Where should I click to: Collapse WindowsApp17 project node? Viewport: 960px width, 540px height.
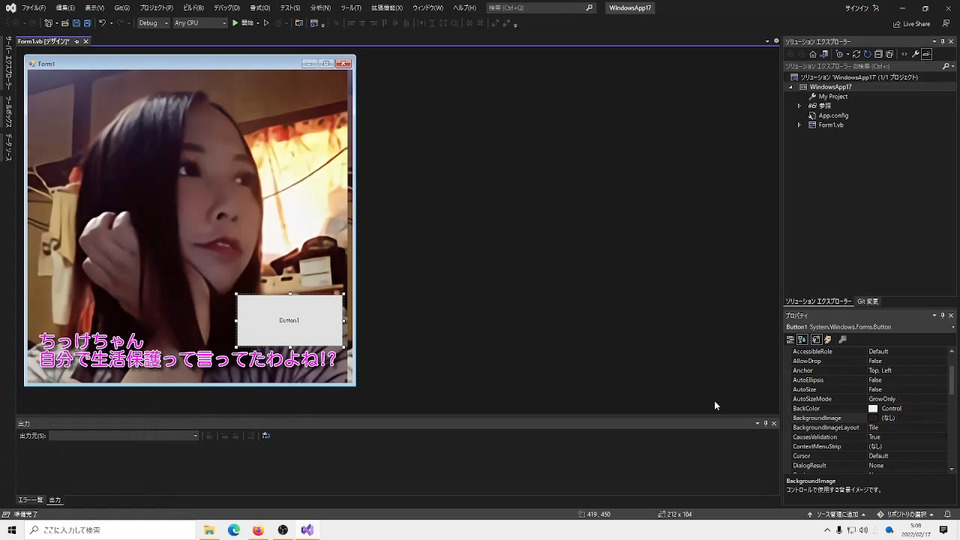(x=790, y=87)
